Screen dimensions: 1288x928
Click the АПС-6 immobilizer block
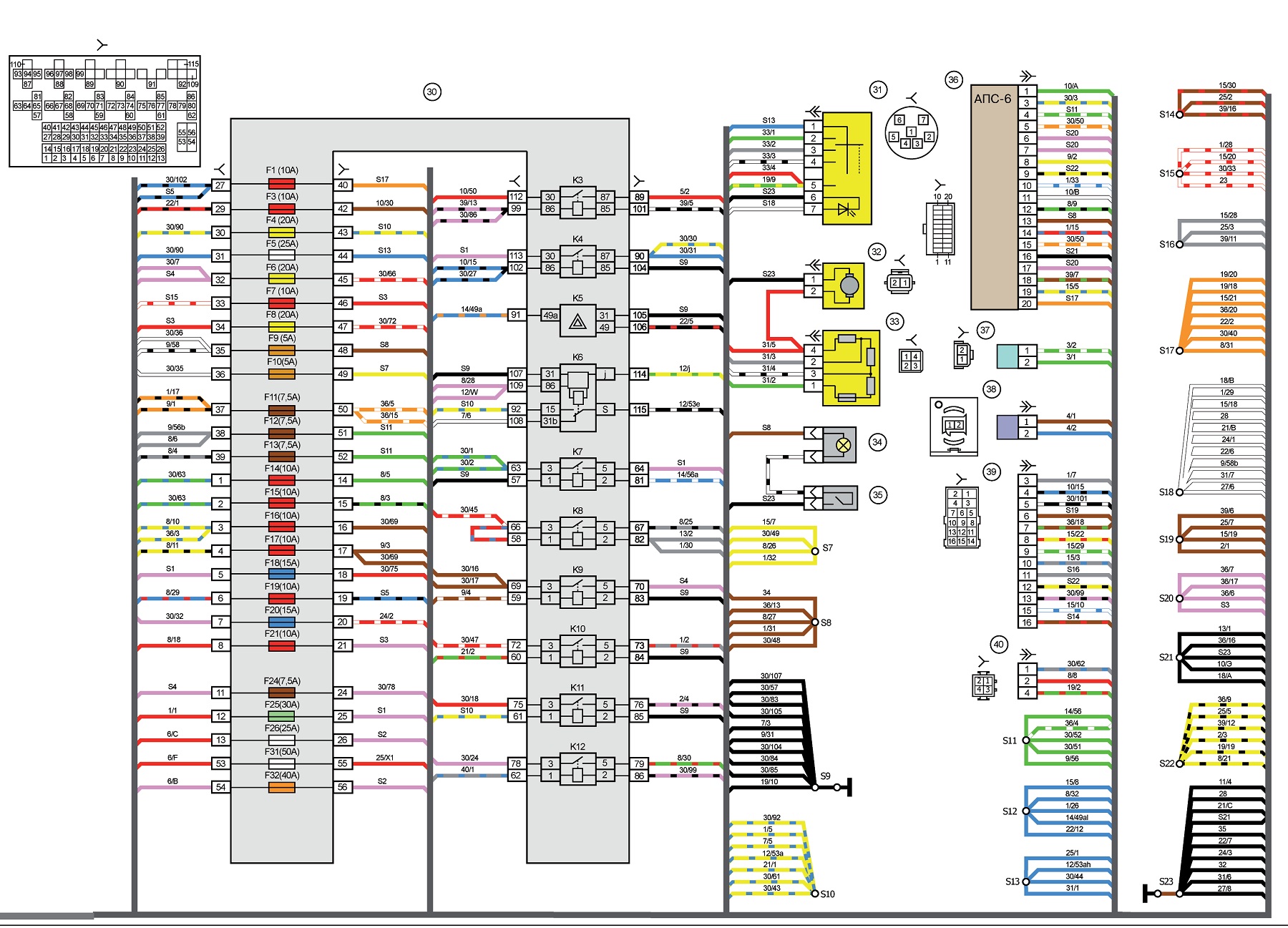tap(995, 197)
